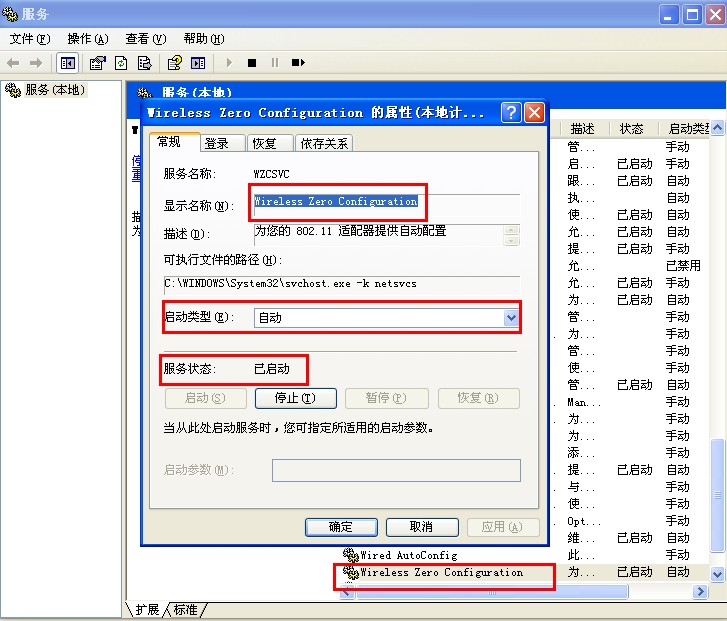Open the 文件 menu

tap(30, 39)
